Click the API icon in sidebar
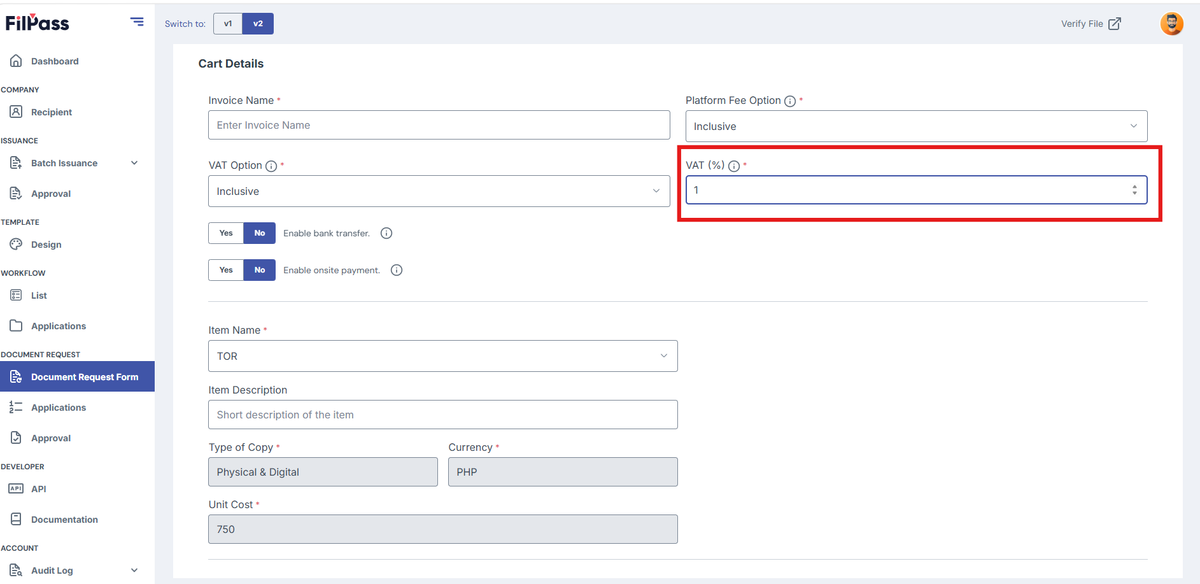 [15, 489]
